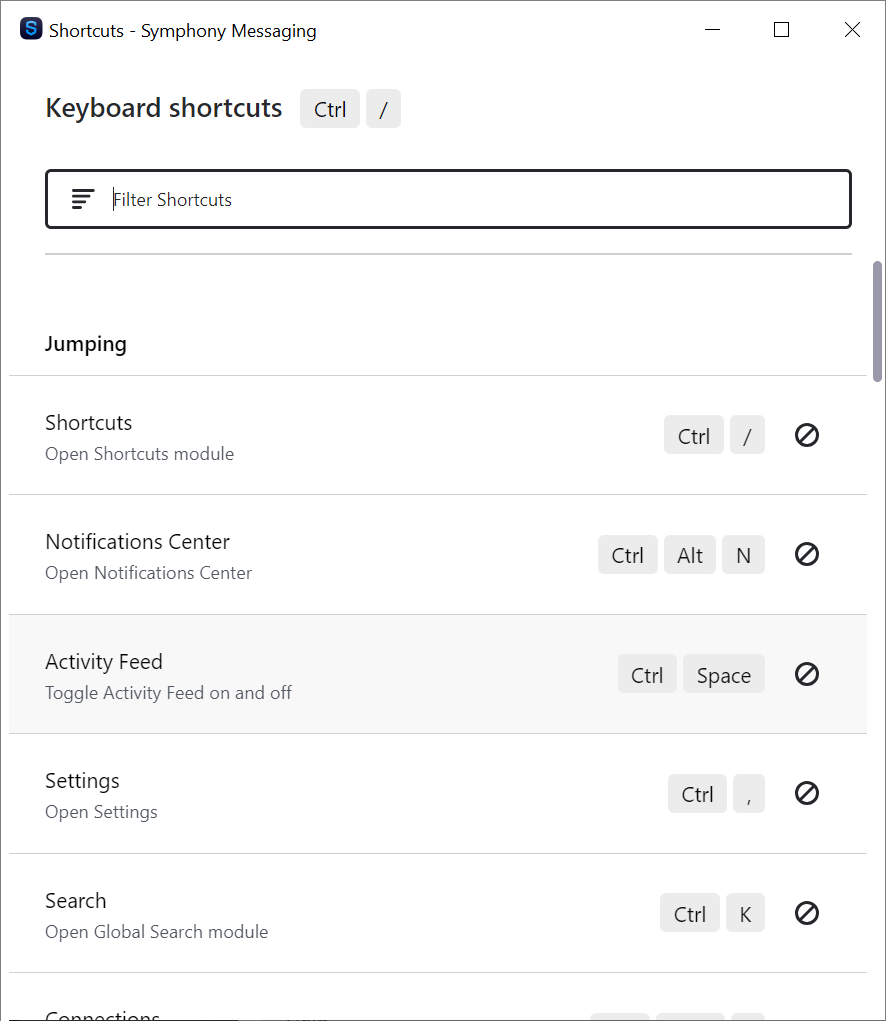Click Ctrl key for Shortcuts row
The image size is (886, 1021).
[x=693, y=436]
